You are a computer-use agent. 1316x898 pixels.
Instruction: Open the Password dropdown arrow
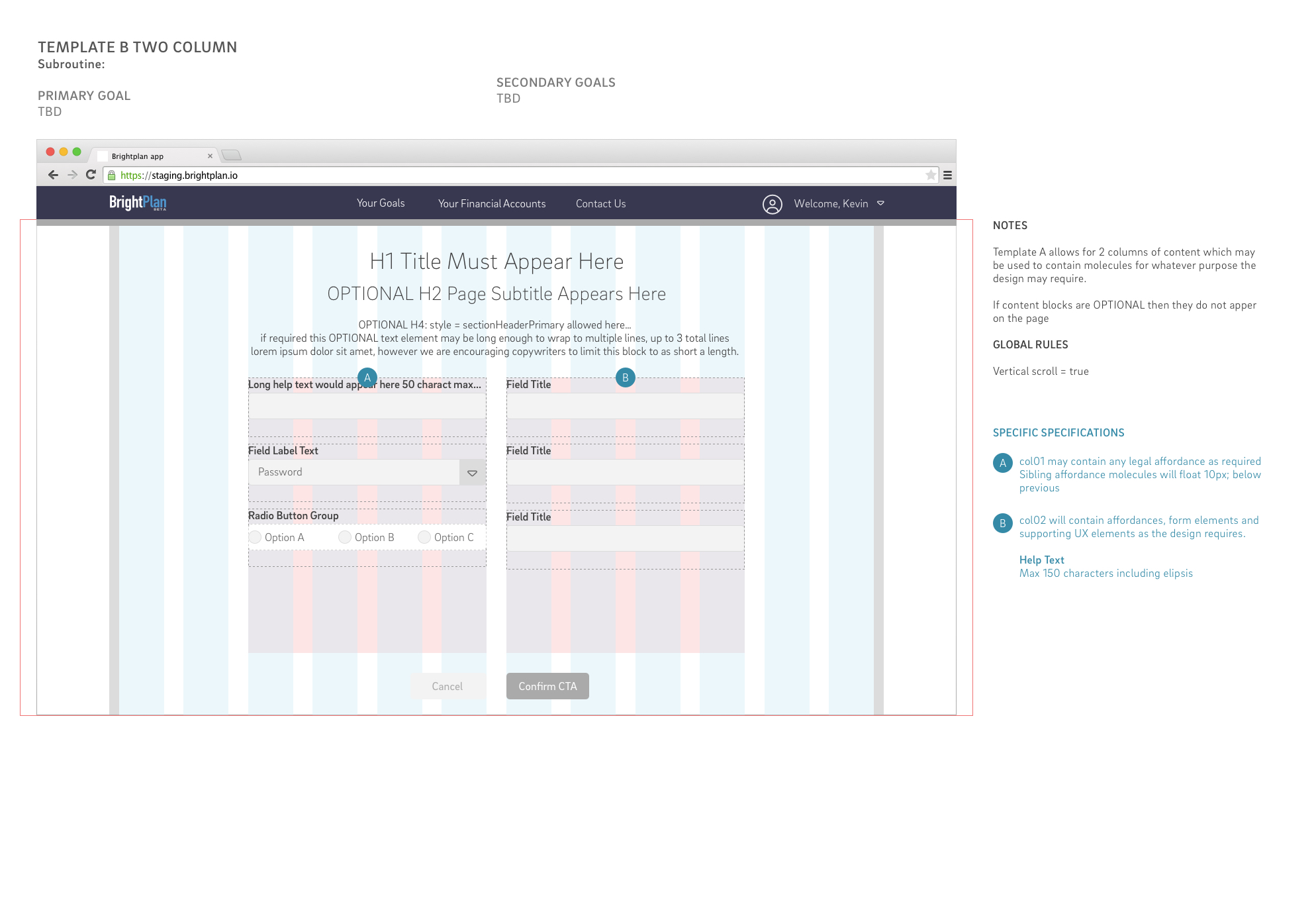click(473, 473)
